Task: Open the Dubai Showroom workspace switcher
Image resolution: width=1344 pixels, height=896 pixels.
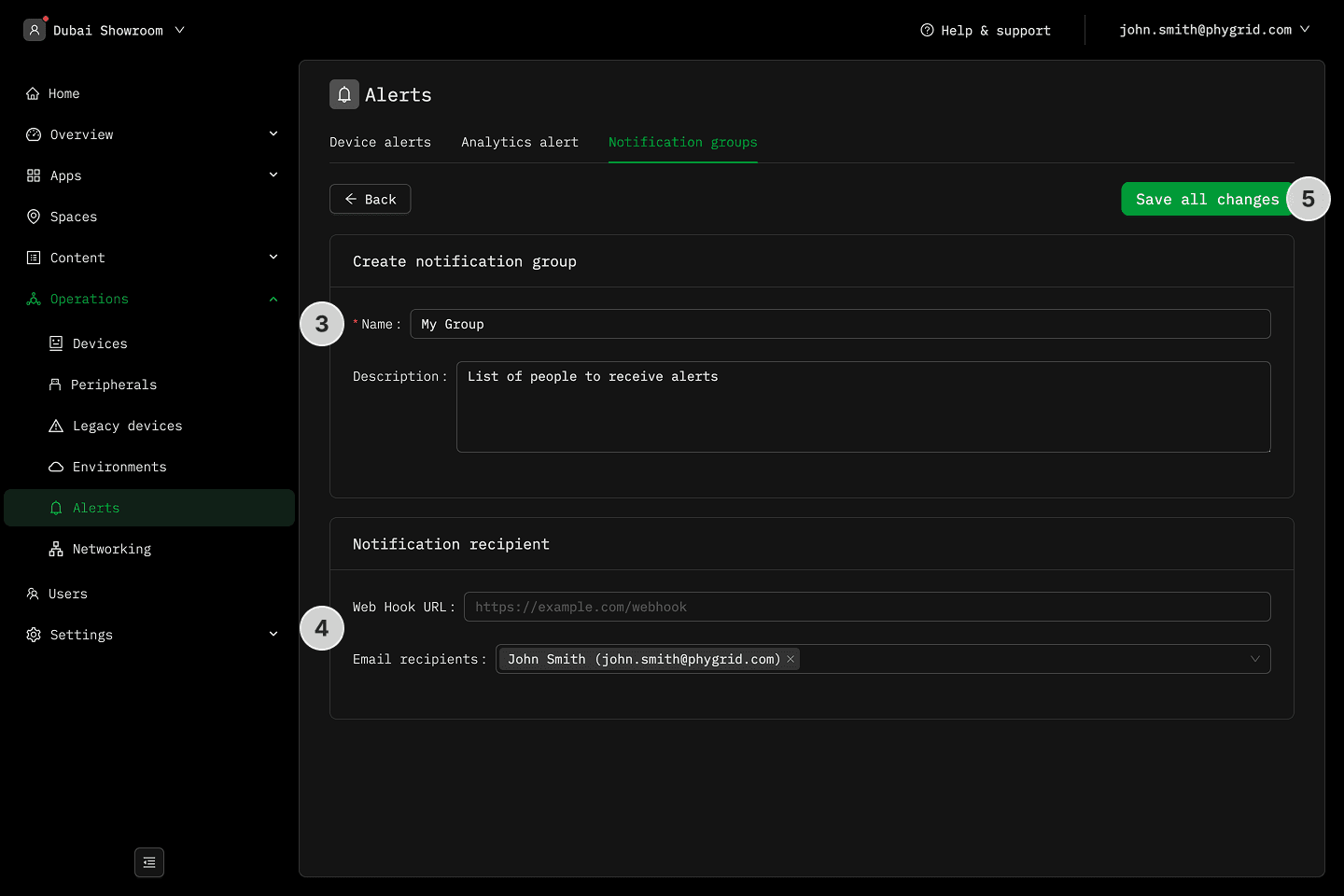Action: click(x=105, y=30)
